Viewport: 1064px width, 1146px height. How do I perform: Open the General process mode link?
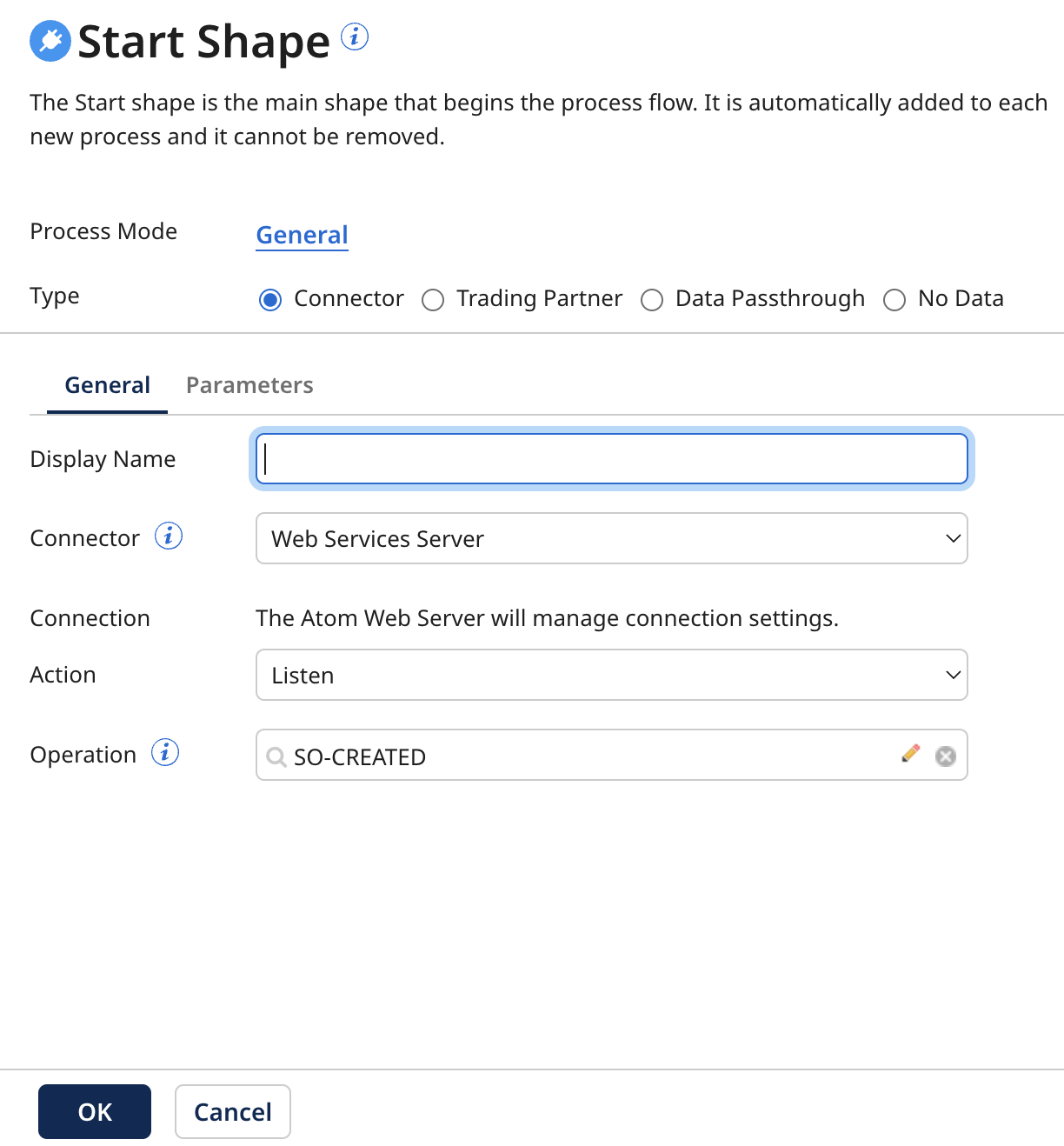coord(302,235)
